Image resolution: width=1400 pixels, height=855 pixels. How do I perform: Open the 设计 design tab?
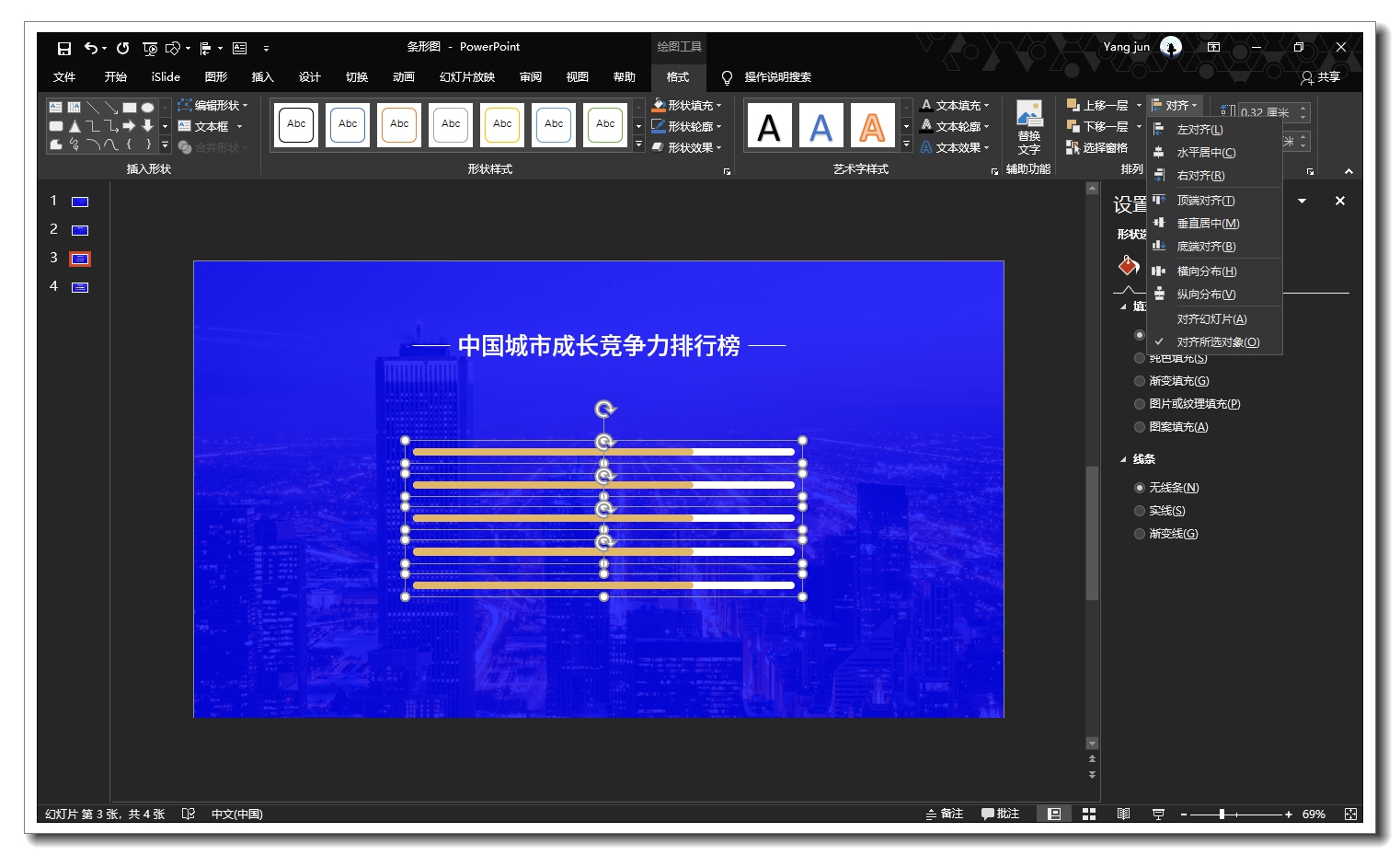tap(309, 77)
